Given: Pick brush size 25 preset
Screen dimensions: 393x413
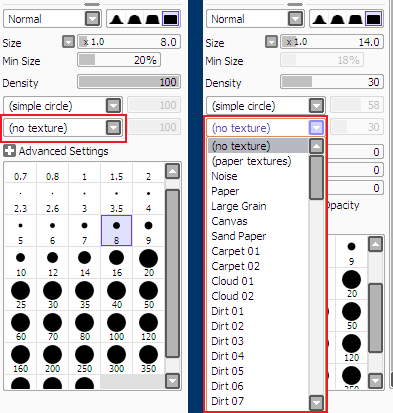Looking at the screenshot, I should 21,295.
